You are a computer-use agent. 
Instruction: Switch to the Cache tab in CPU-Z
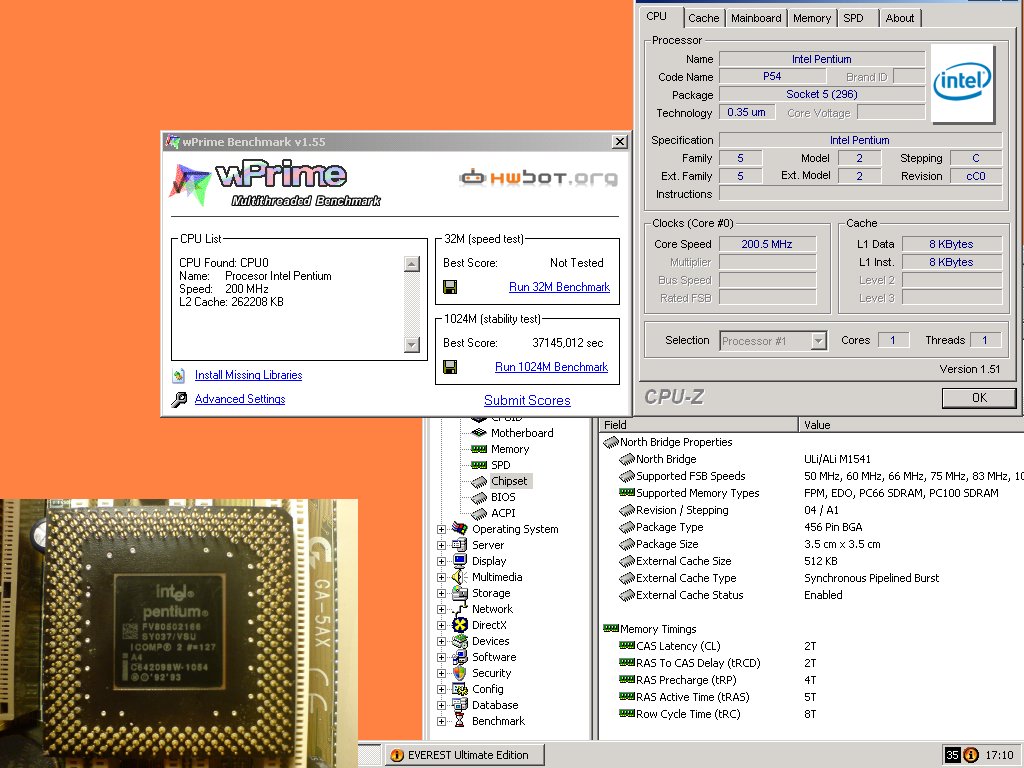coord(703,18)
